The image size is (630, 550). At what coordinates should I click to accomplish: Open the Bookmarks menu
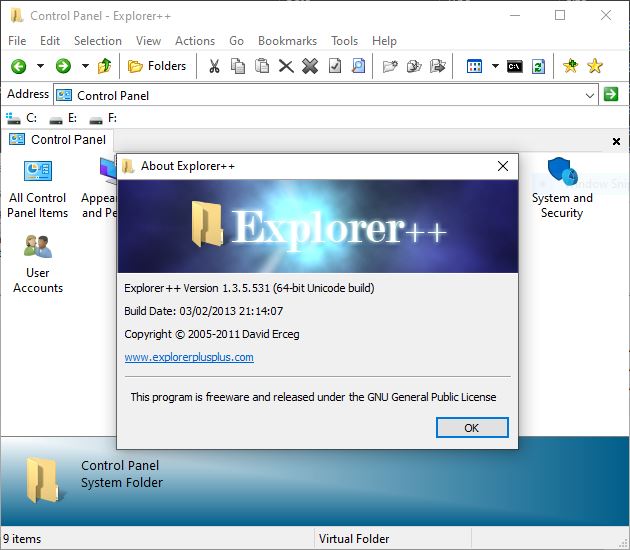tap(287, 41)
